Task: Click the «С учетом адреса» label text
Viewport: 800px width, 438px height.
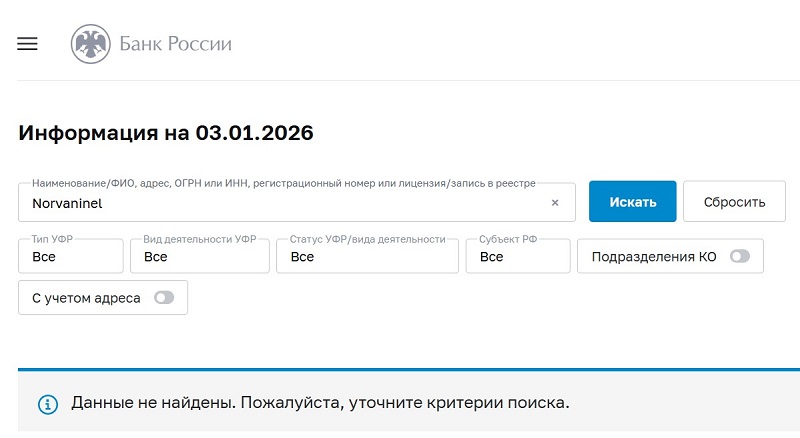Action: 86,297
